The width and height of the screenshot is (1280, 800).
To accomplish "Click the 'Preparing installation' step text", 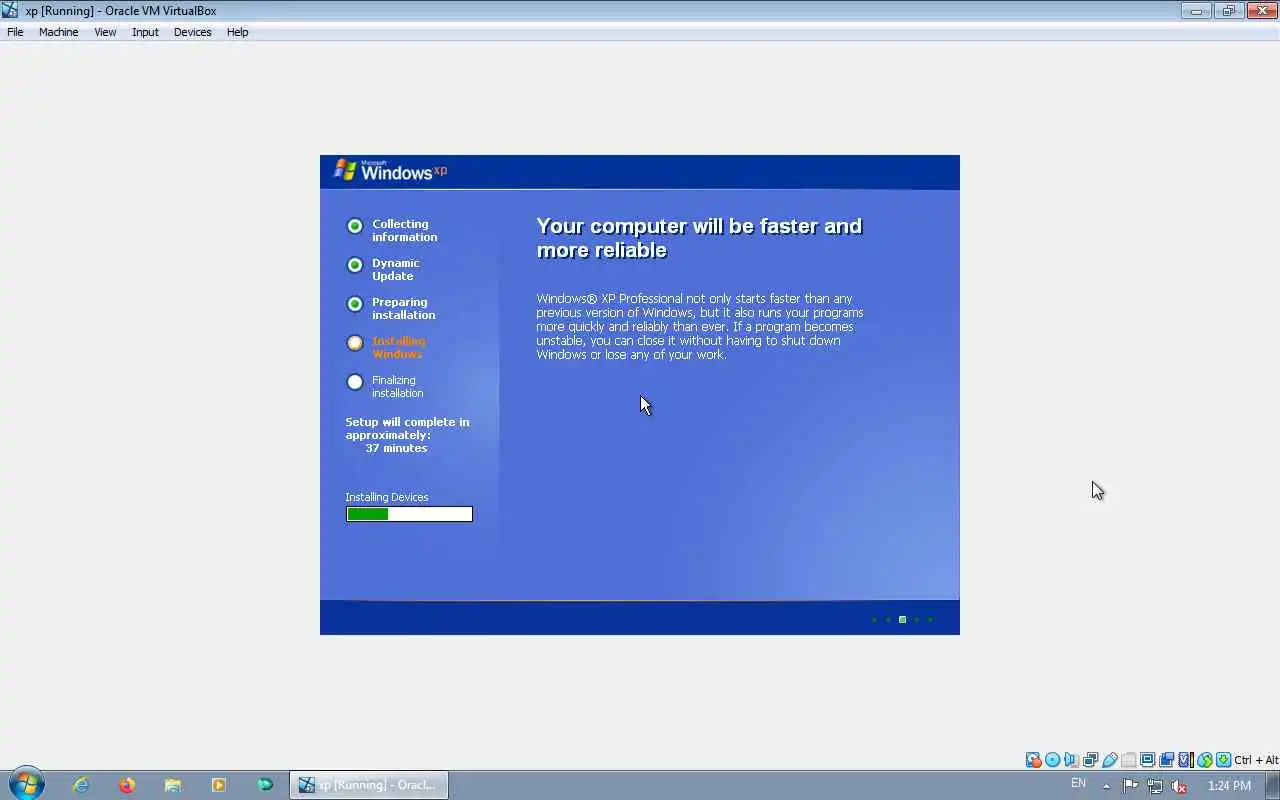I will [404, 309].
